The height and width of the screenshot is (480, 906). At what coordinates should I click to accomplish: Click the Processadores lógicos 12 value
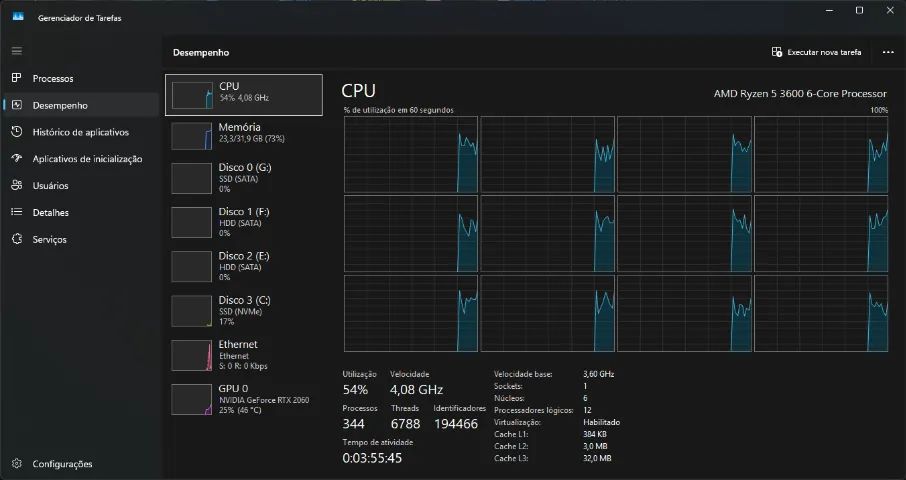(587, 410)
